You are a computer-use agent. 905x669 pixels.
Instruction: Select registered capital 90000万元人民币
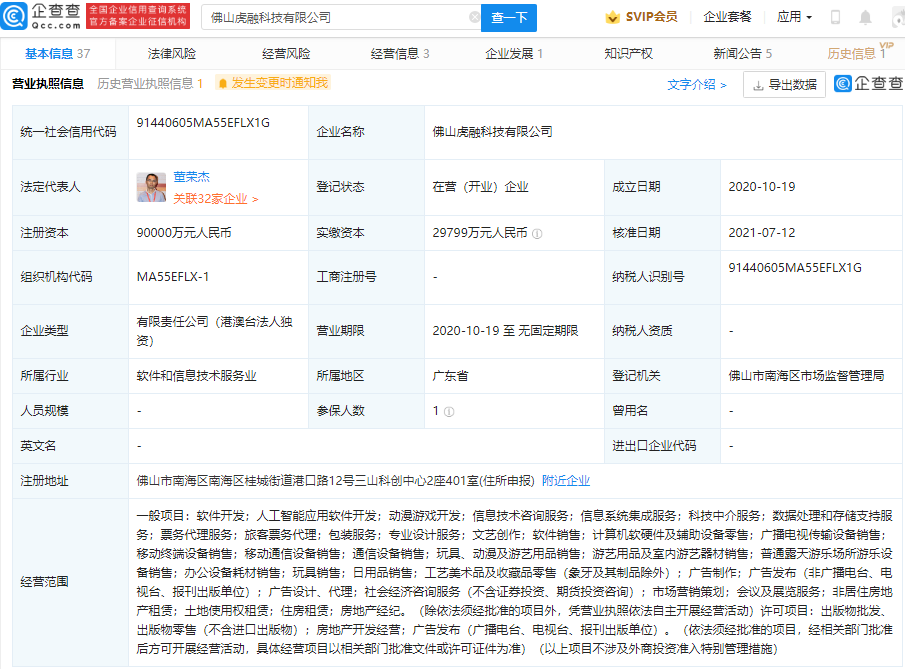point(184,233)
